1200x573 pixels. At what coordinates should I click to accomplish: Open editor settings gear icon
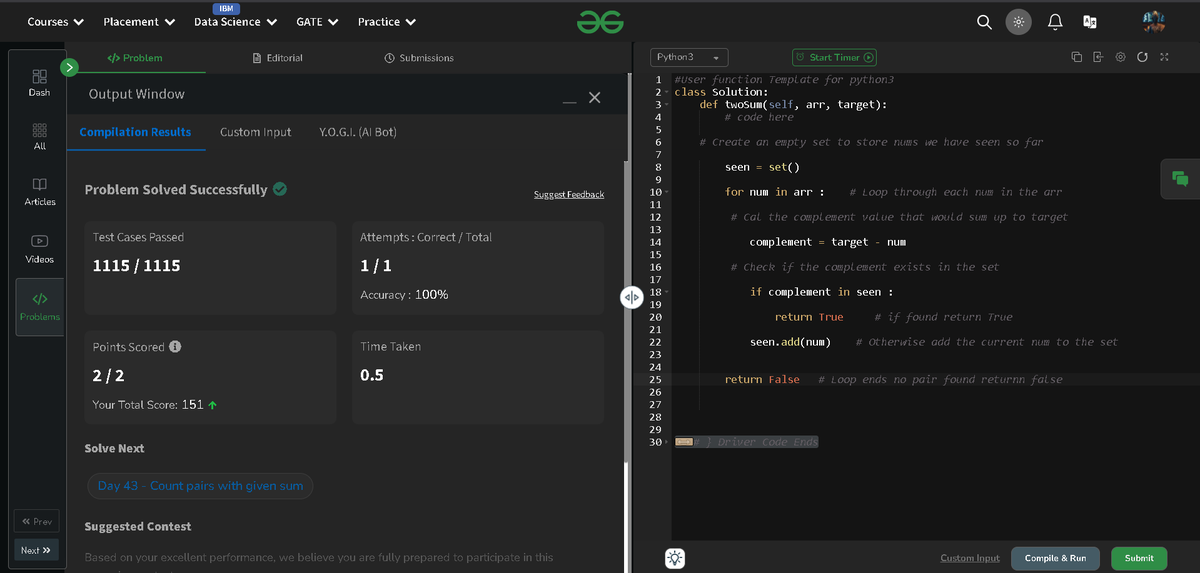(1121, 58)
